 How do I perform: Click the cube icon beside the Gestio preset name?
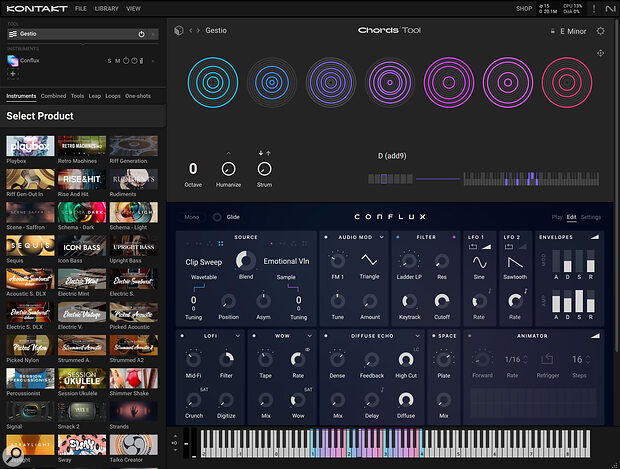179,31
